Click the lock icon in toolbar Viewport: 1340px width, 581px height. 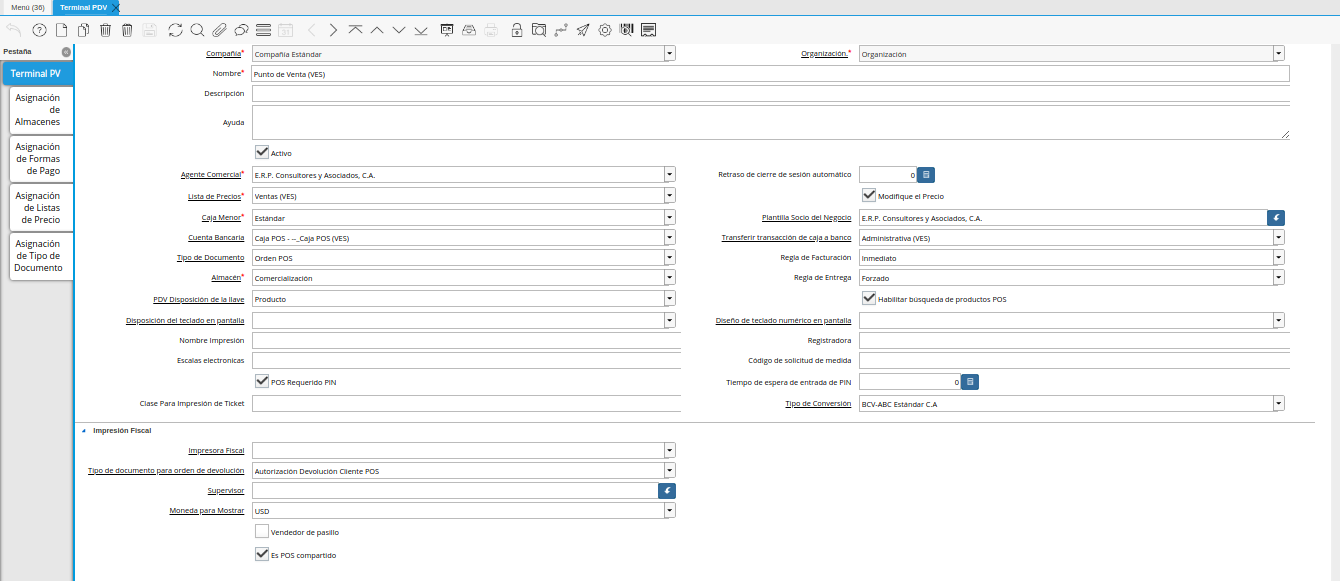coord(517,30)
